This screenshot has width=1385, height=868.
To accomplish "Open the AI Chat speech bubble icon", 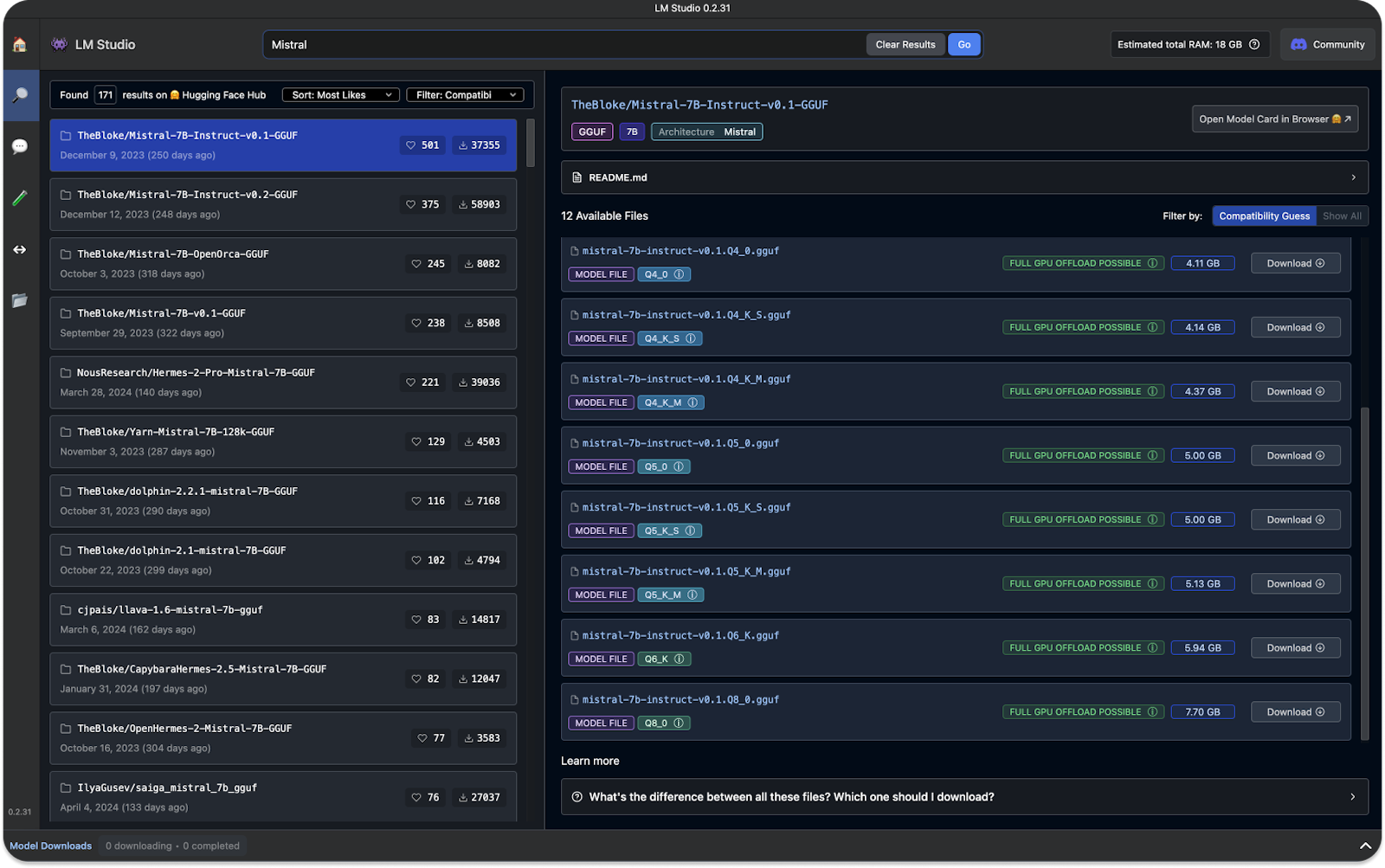I will click(20, 145).
